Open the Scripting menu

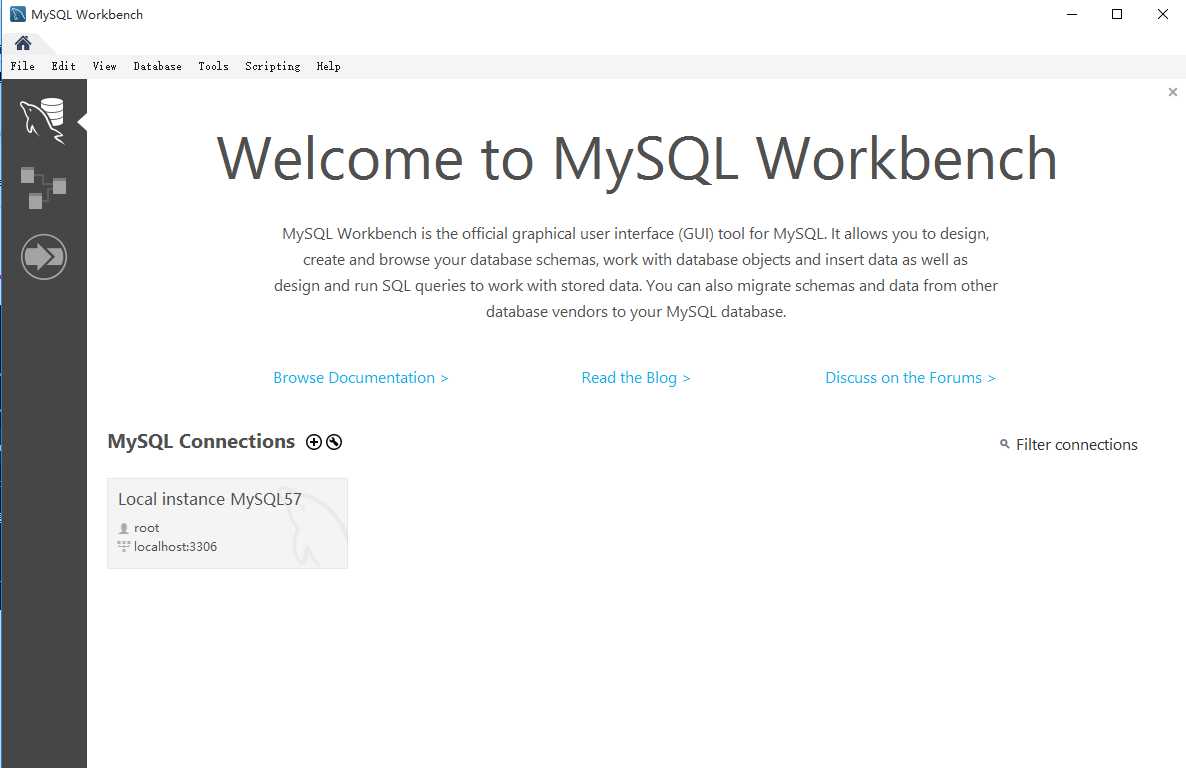click(272, 67)
